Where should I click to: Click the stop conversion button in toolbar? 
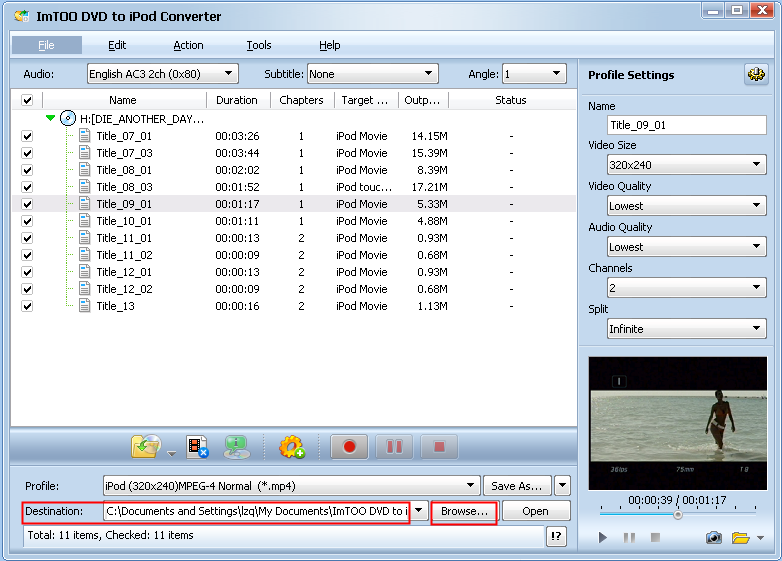439,446
